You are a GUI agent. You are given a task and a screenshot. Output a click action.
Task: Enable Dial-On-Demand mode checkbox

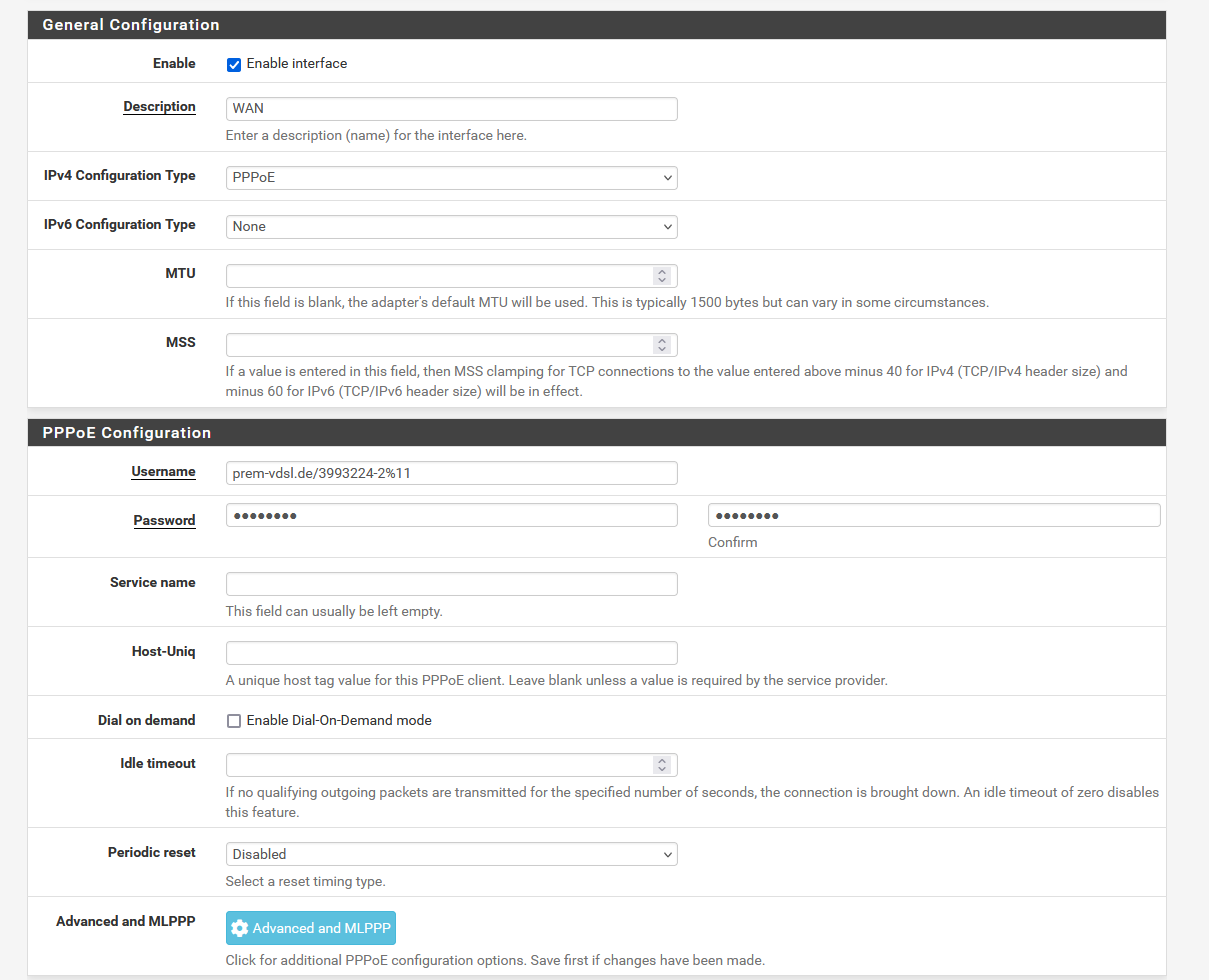click(234, 721)
